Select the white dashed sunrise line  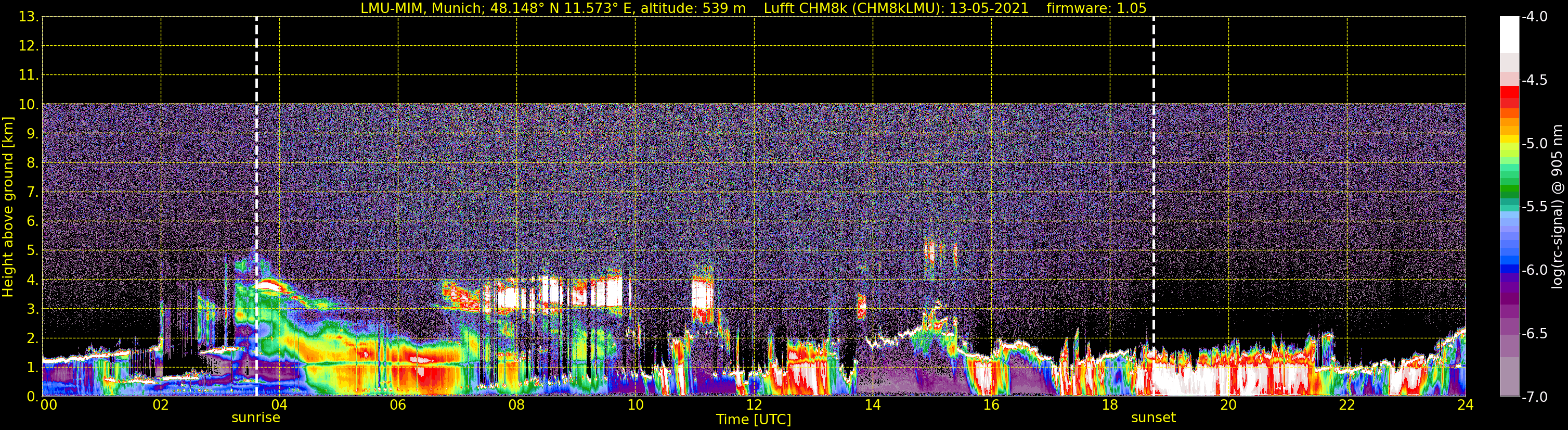coord(256,207)
